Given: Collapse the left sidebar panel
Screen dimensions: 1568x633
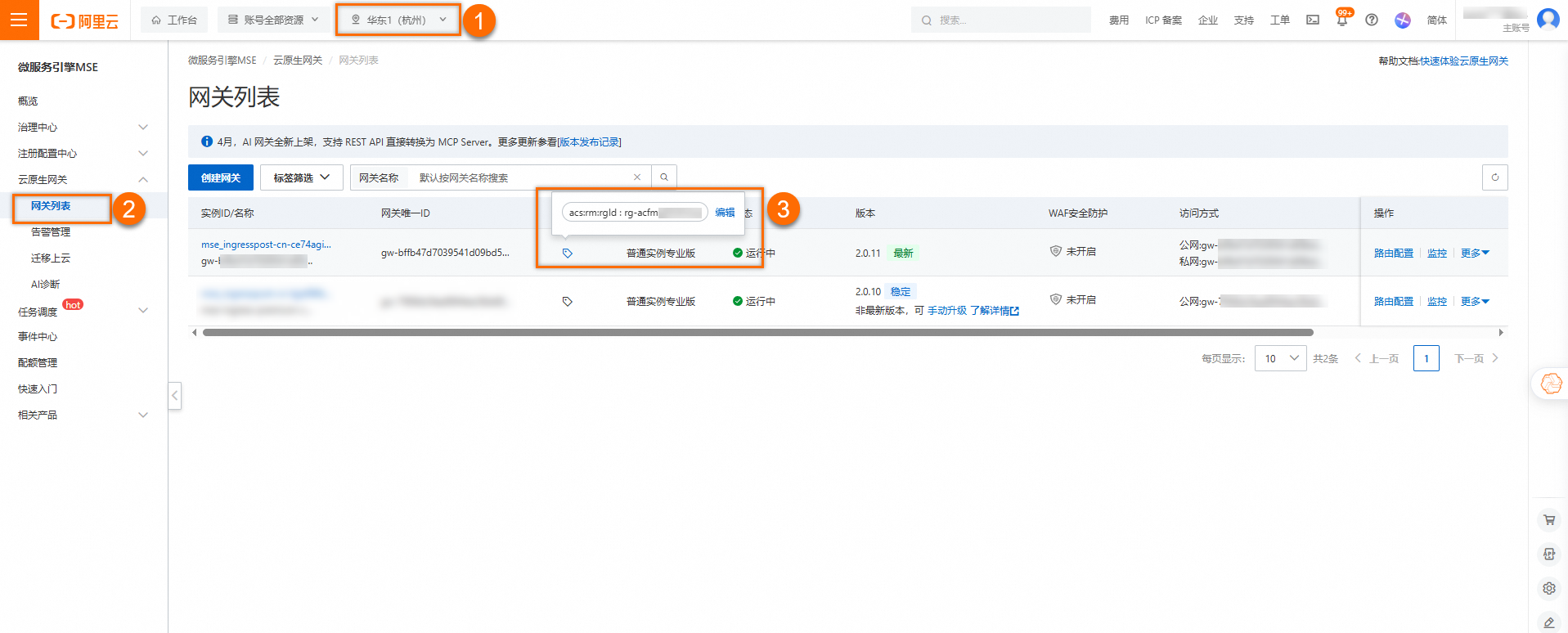Looking at the screenshot, I should click(x=174, y=396).
